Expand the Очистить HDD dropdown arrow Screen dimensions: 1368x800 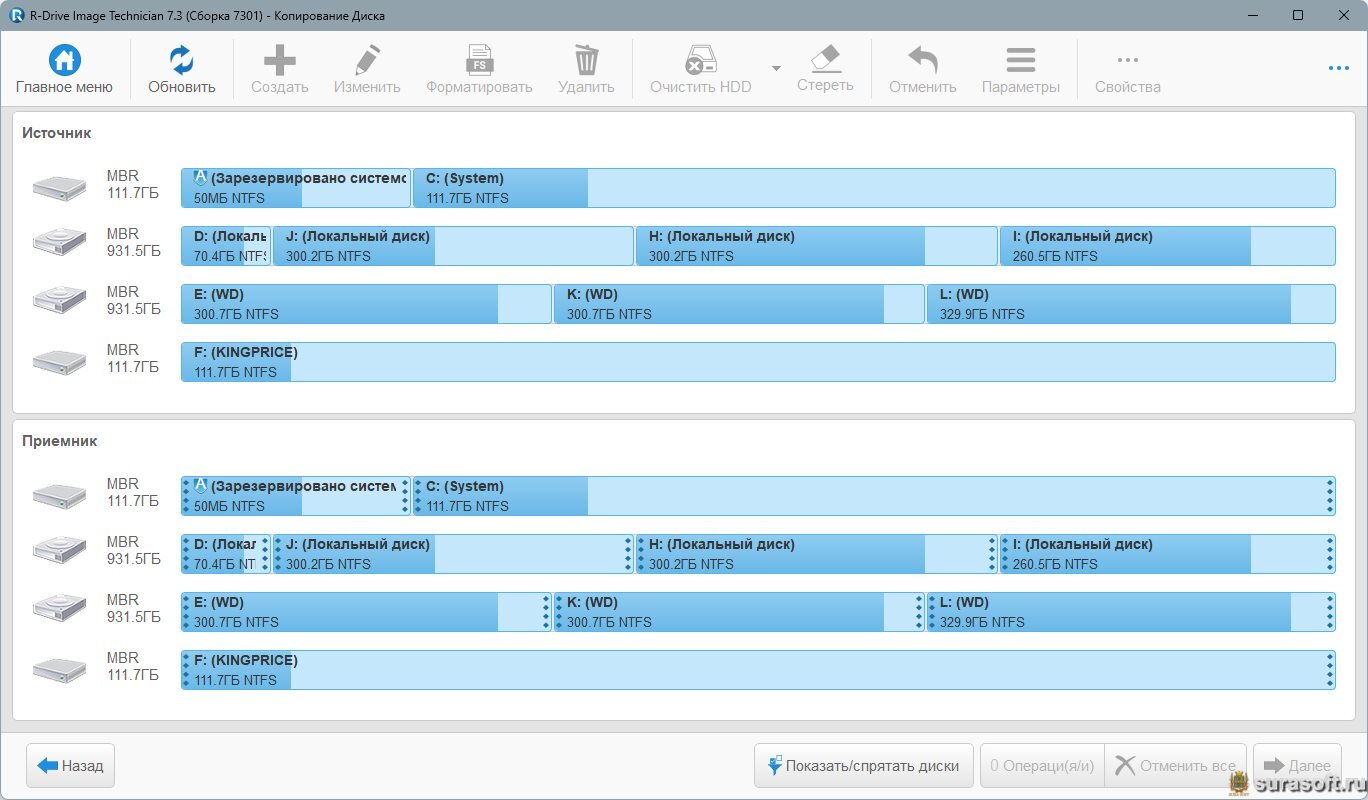coord(776,68)
